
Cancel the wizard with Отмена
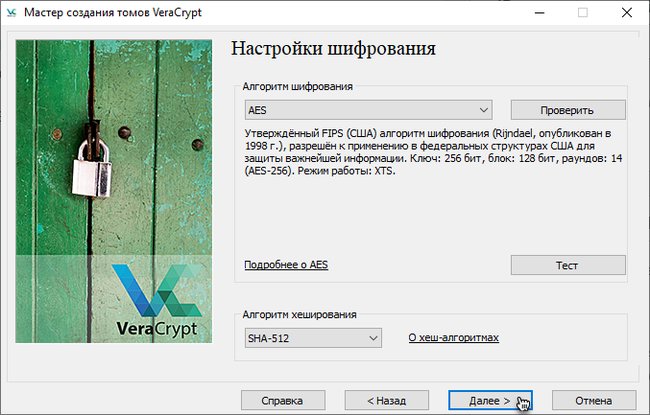(594, 400)
